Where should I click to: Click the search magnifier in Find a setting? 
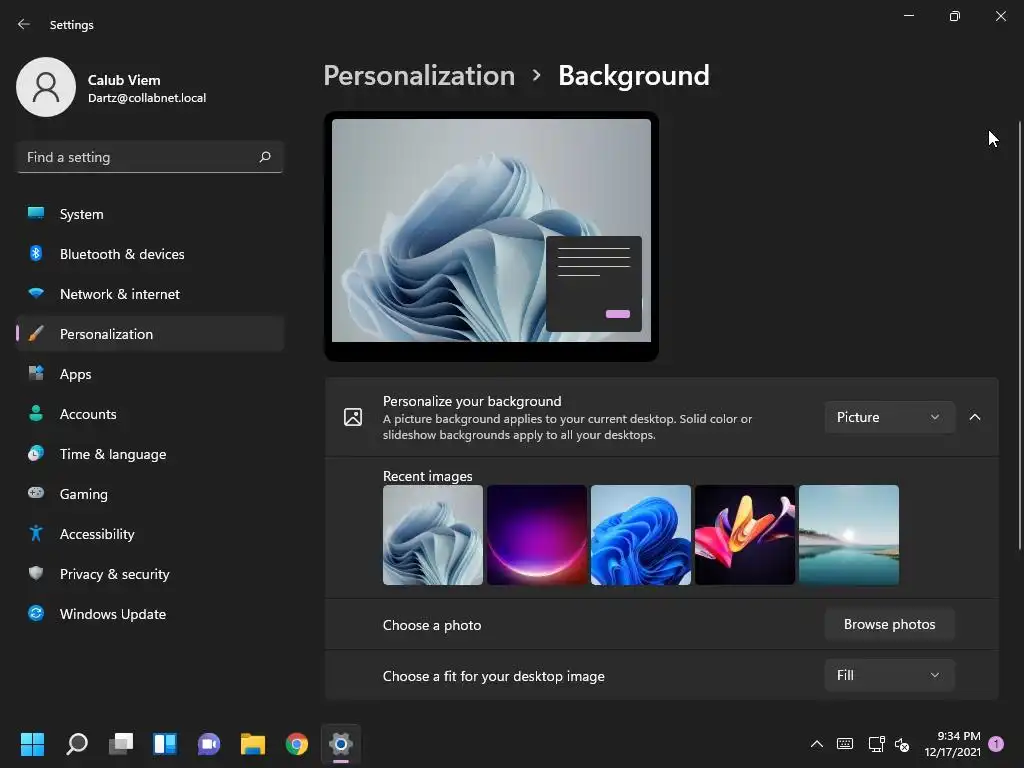point(264,157)
